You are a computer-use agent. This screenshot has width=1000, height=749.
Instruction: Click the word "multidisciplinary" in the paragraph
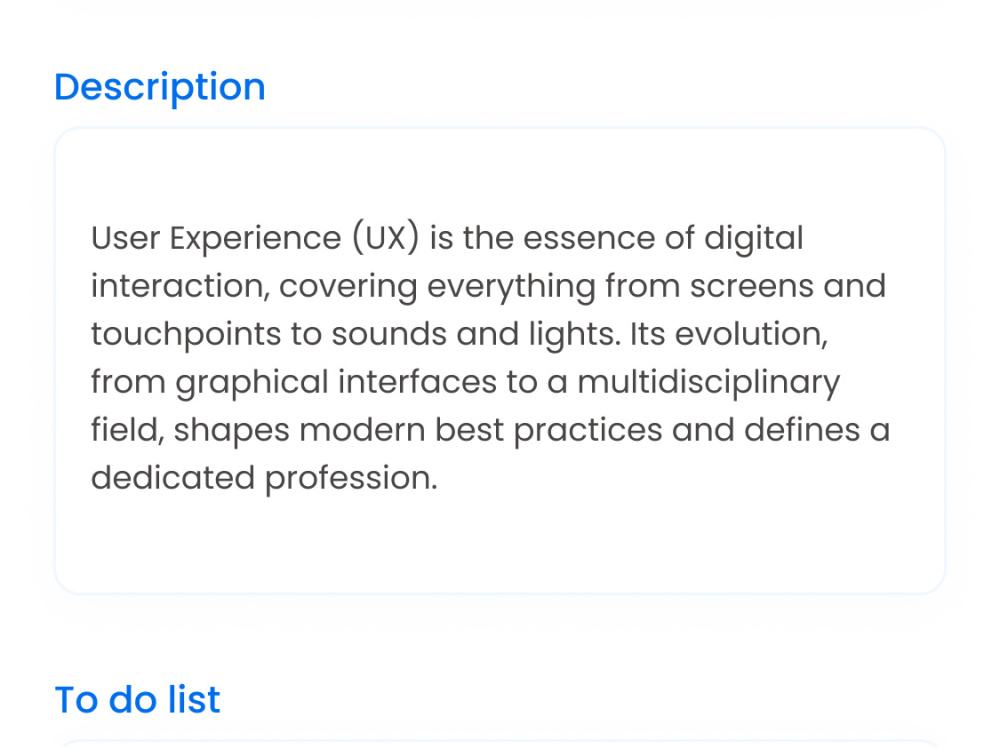[709, 382]
